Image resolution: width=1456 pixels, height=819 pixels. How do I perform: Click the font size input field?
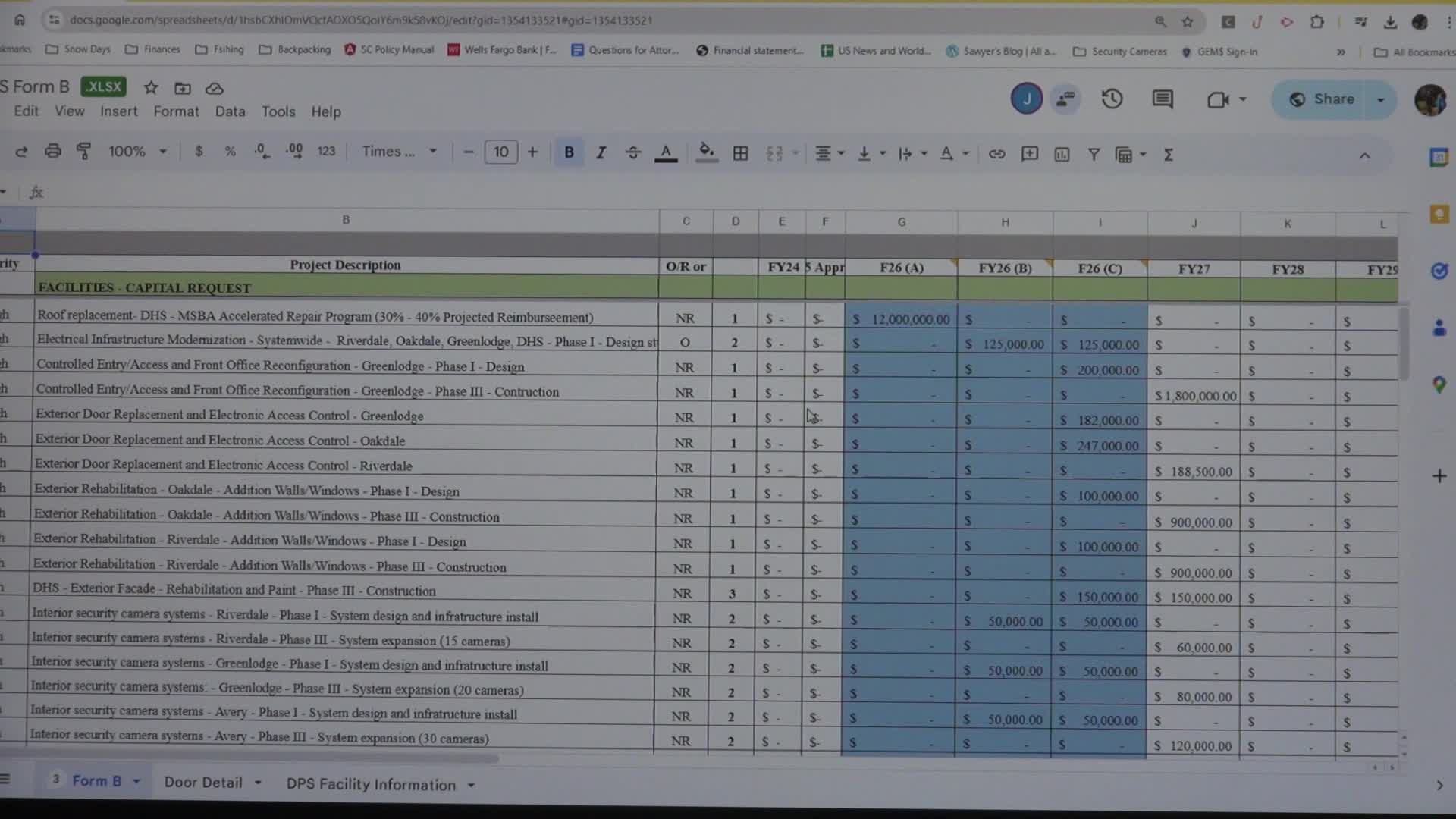(x=501, y=152)
